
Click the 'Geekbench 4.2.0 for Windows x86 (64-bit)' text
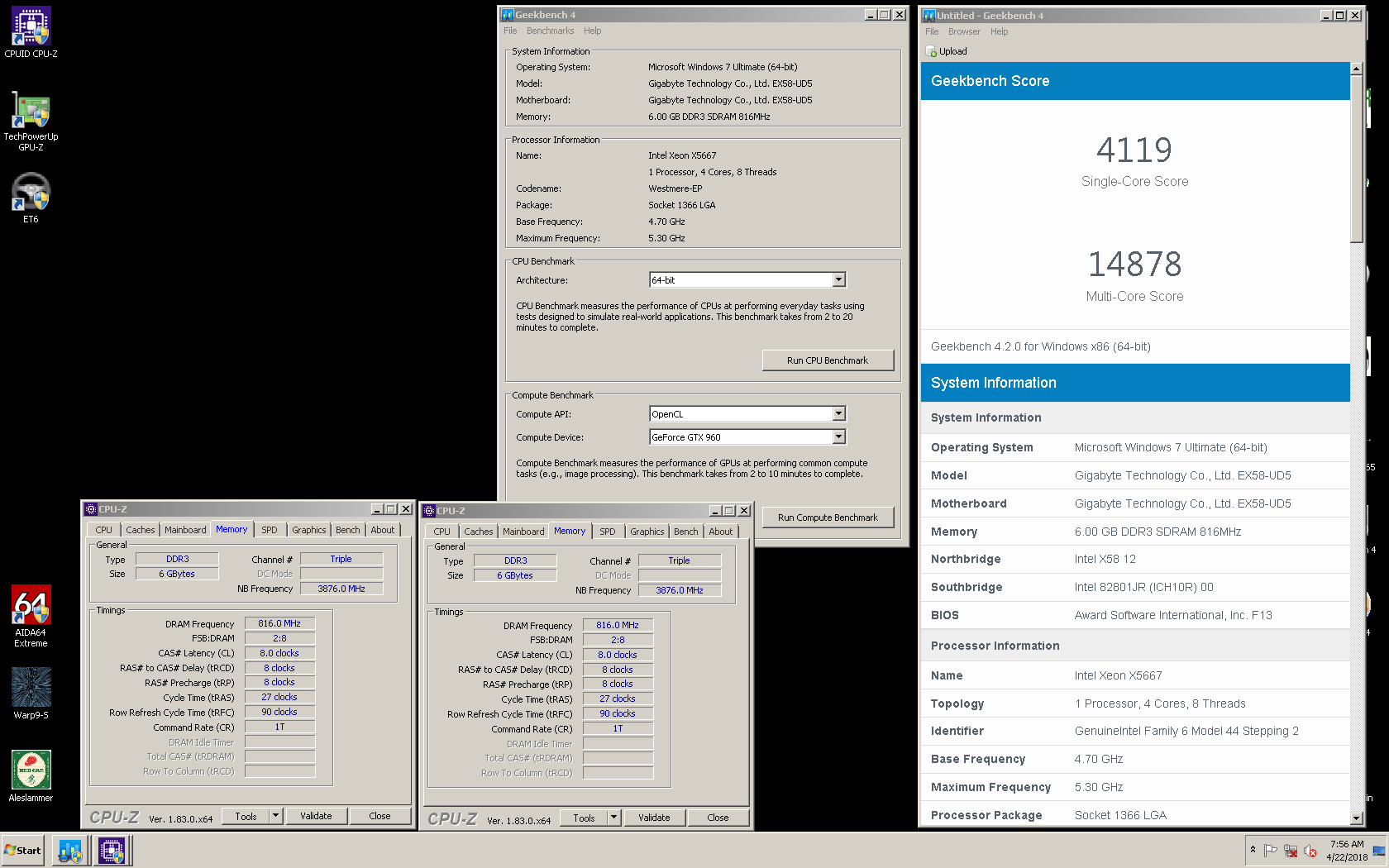[1040, 346]
